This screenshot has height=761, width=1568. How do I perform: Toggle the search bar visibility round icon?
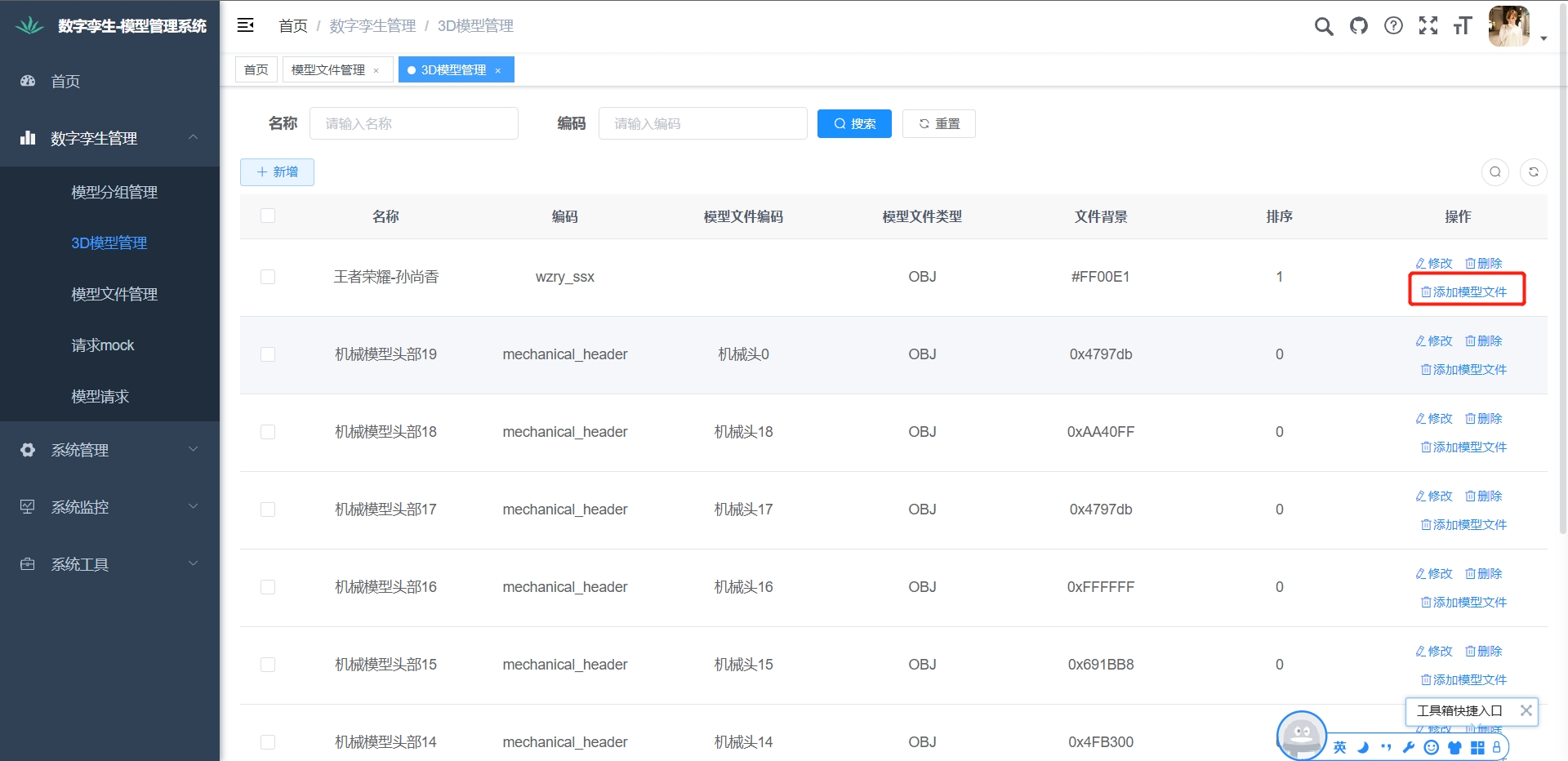[x=1495, y=171]
